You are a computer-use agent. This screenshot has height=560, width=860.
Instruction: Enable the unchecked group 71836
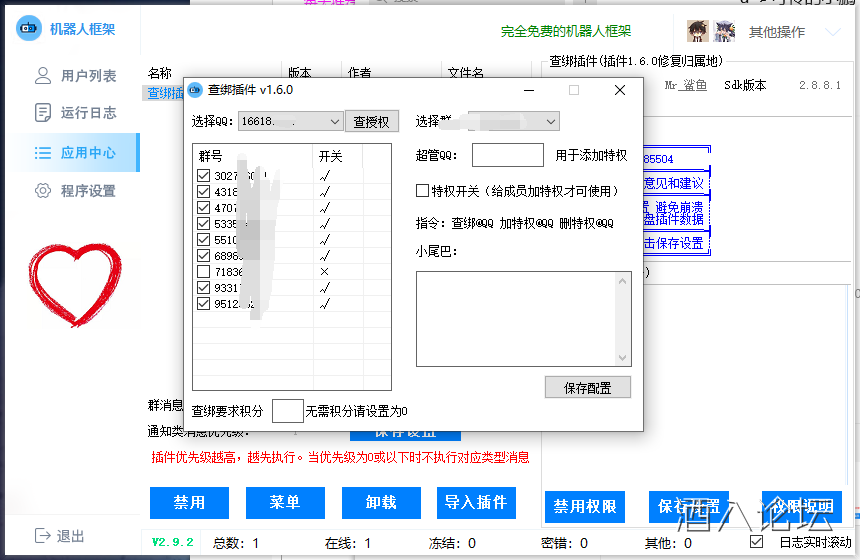point(204,272)
